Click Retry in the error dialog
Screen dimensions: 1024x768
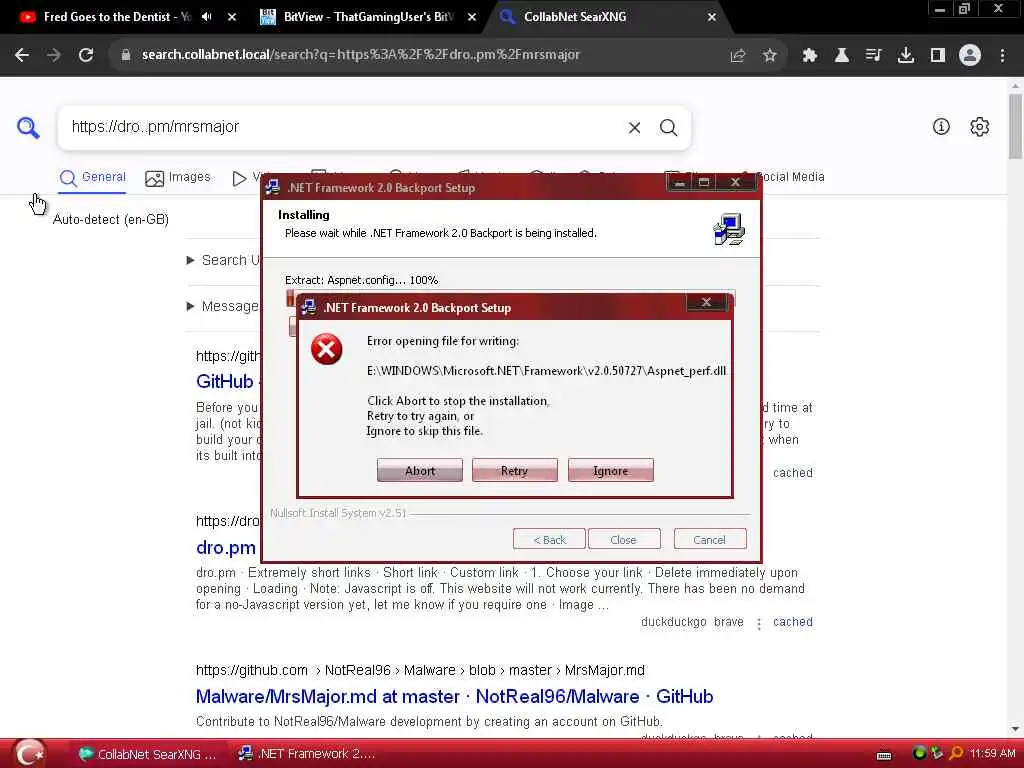pos(514,470)
